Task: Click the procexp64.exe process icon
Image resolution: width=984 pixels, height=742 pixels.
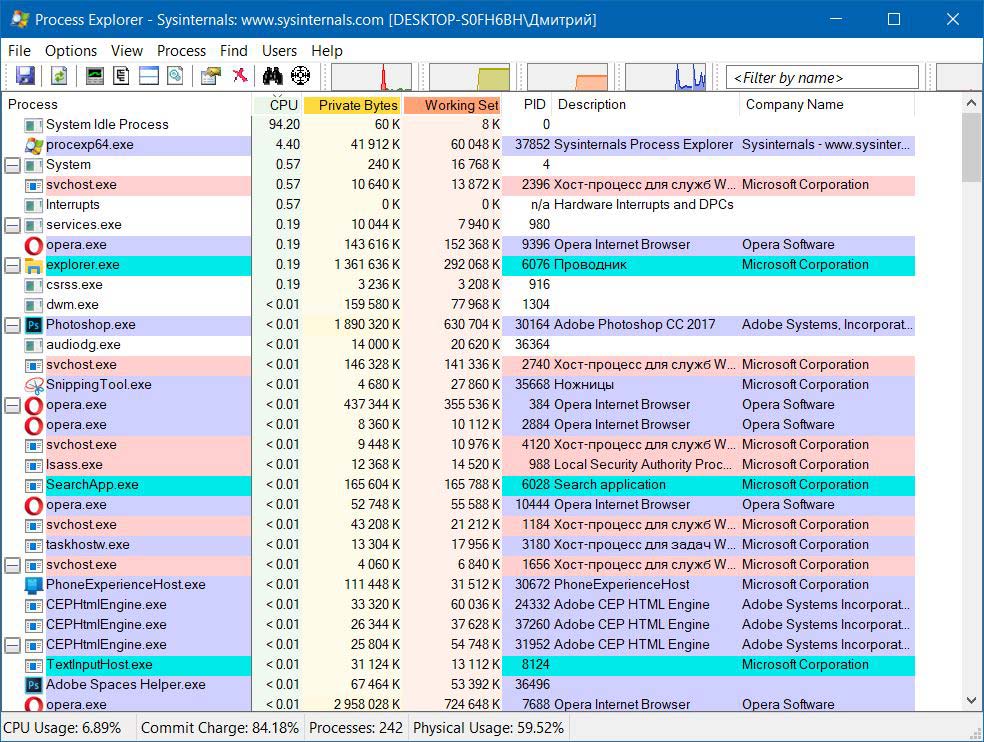Action: pos(33,146)
